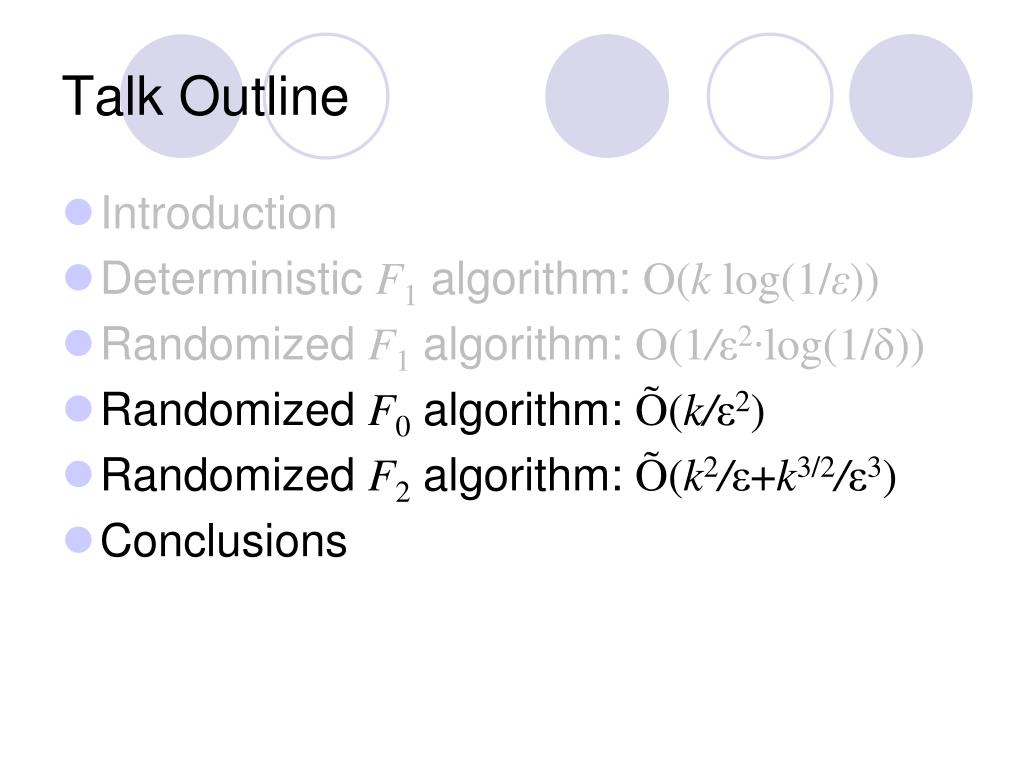Click the filled lavender circle in header center
This screenshot has width=1024, height=768.
(x=607, y=96)
